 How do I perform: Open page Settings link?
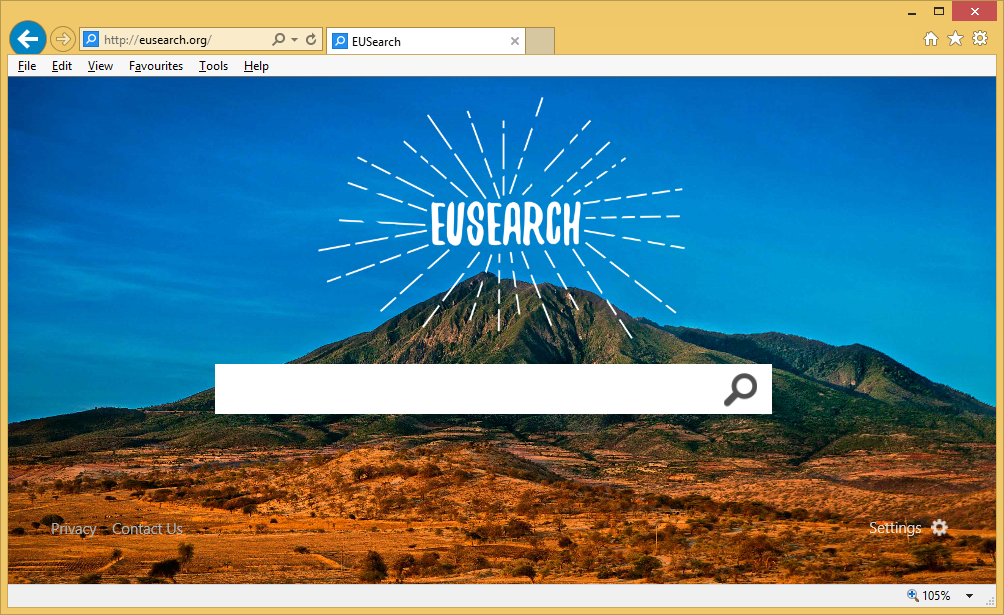[895, 527]
